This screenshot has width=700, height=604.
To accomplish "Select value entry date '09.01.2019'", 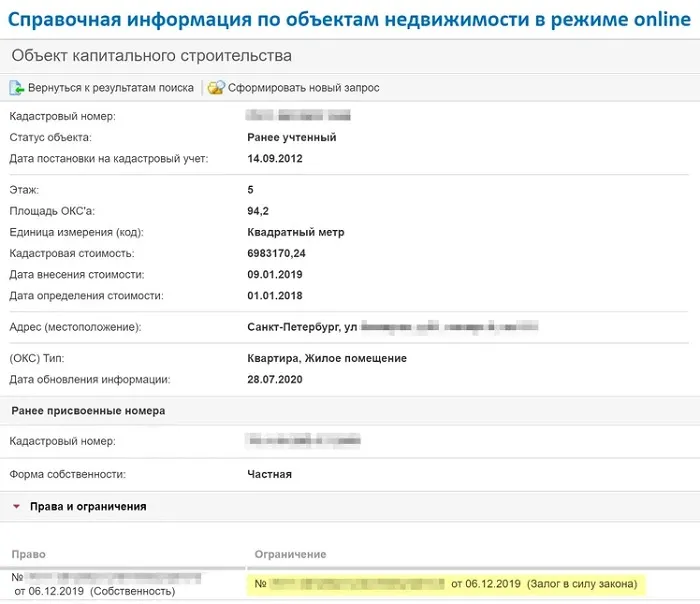I will (275, 274).
